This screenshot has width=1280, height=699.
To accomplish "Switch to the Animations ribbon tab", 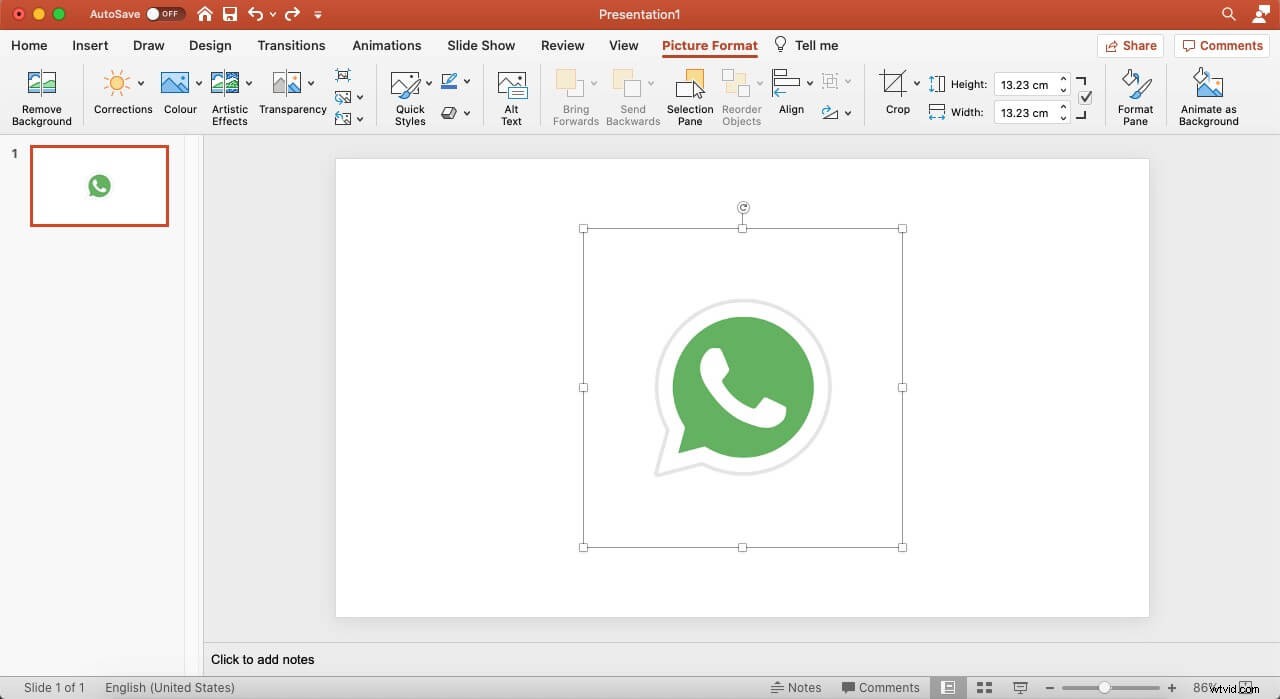I will [387, 45].
